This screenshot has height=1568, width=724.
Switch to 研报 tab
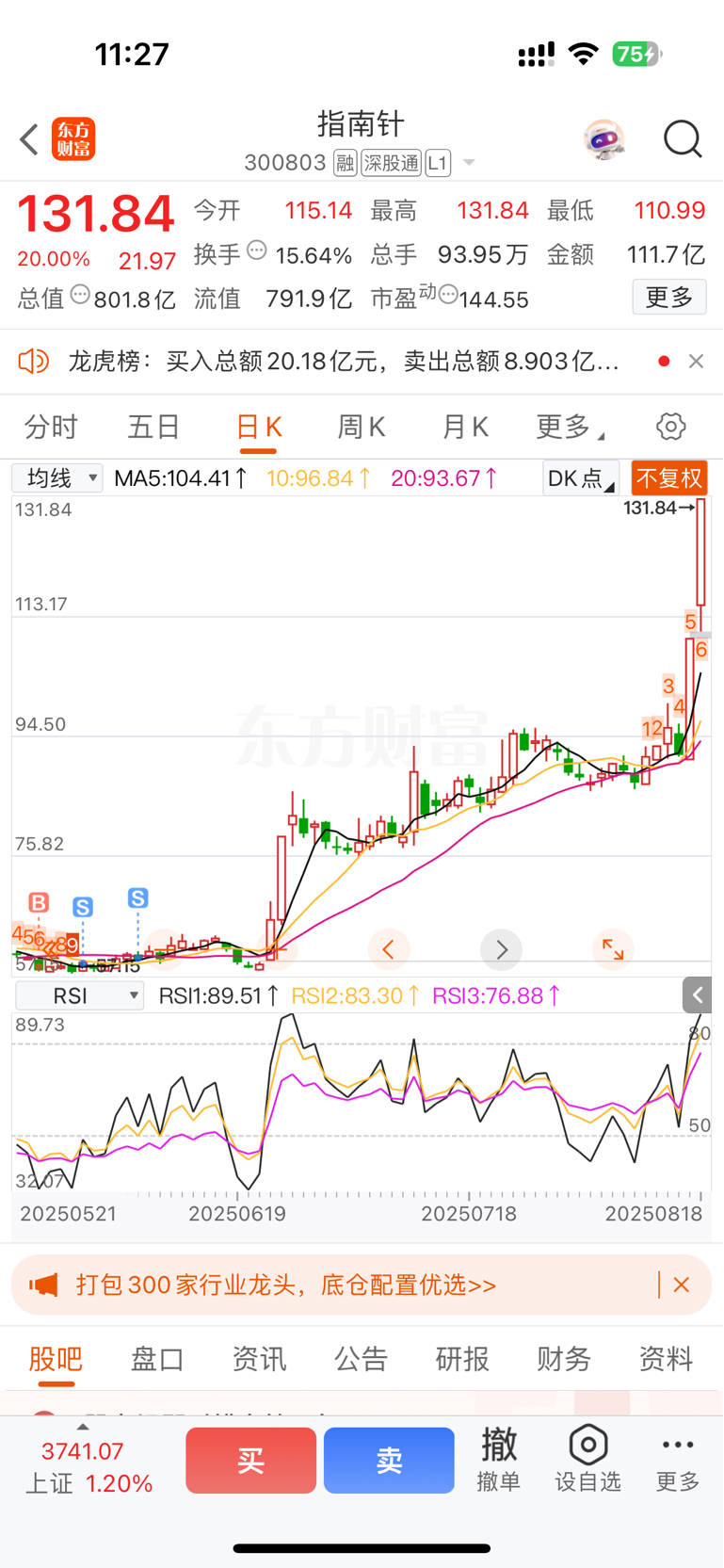click(x=462, y=1359)
